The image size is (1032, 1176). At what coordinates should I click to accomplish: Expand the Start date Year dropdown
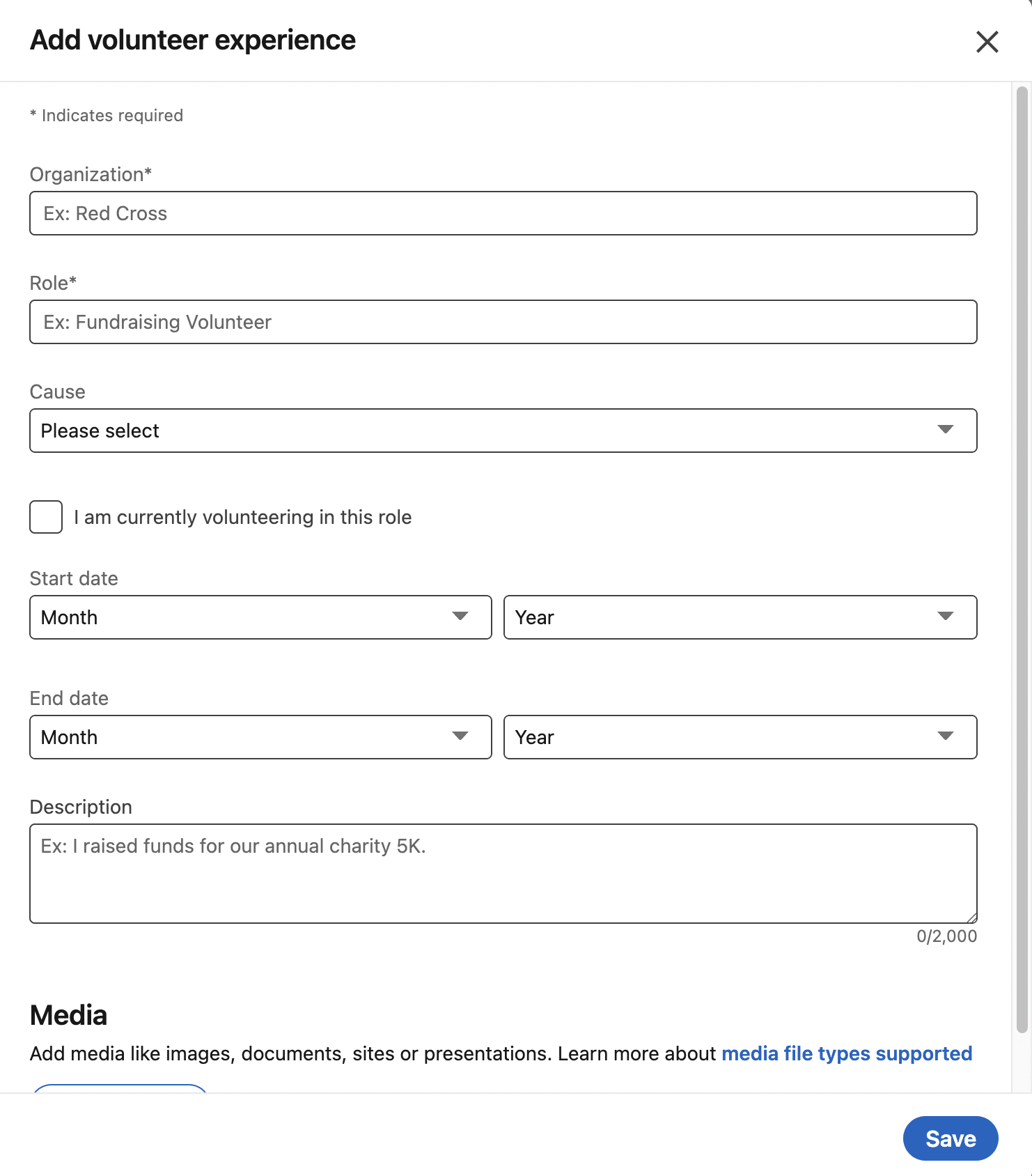pyautogui.click(x=740, y=617)
